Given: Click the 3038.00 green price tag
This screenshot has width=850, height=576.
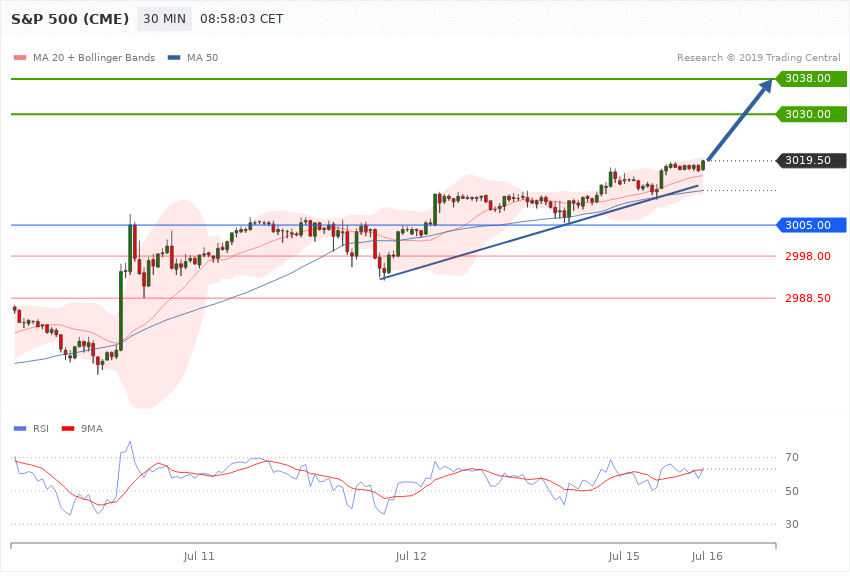Looking at the screenshot, I should point(812,79).
